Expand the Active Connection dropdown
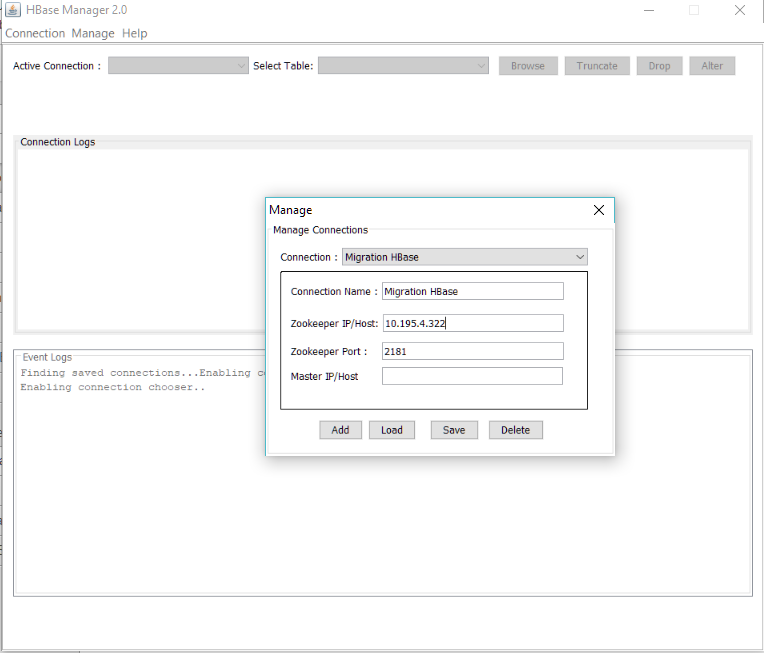764x653 pixels. pyautogui.click(x=178, y=66)
